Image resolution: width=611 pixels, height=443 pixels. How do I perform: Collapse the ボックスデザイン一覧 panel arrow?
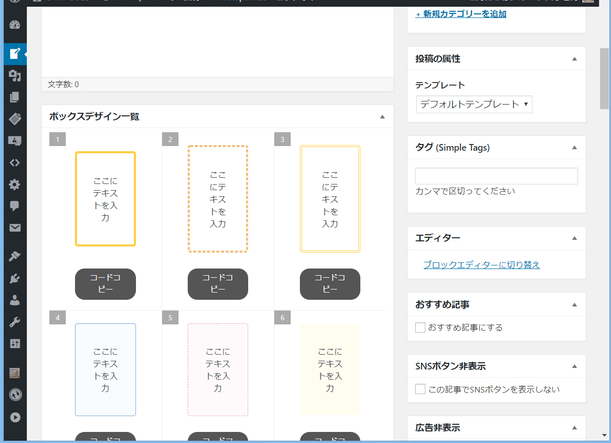pos(382,117)
